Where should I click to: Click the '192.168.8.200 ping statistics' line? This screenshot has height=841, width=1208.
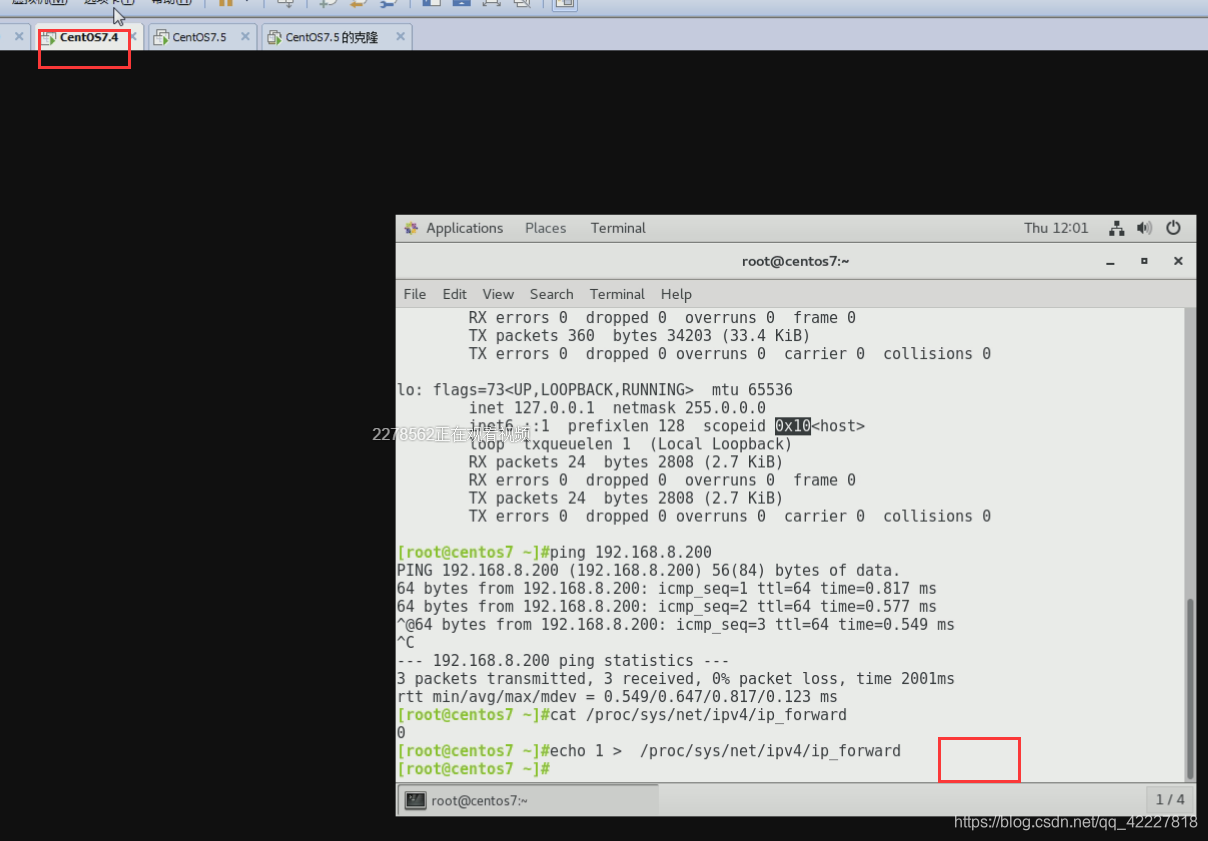coord(563,661)
